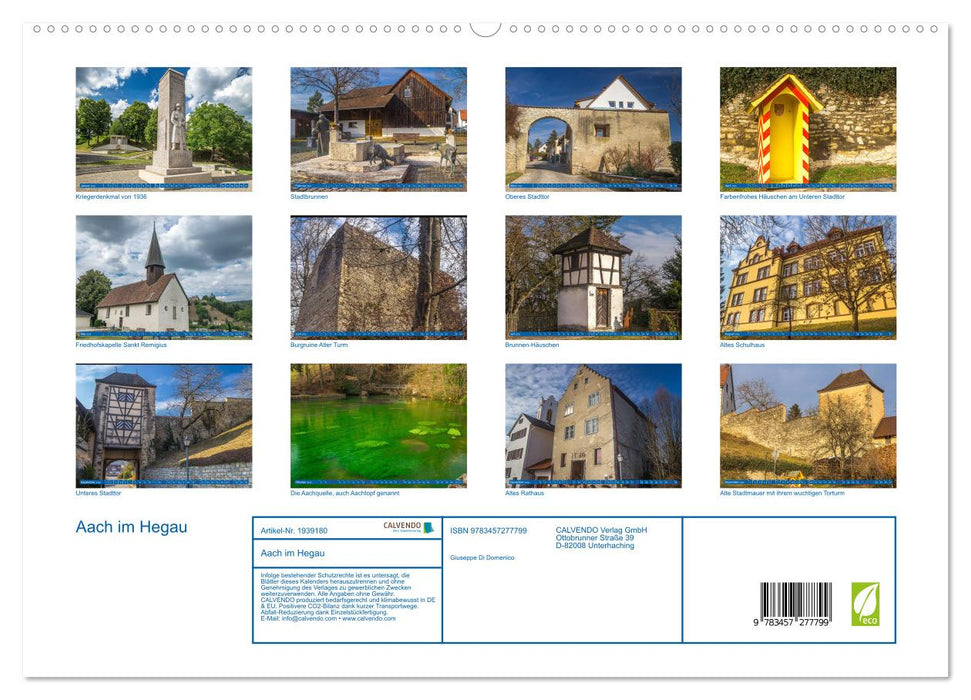
Task: Click the Artikel-Nr. 1939180 field
Action: [297, 530]
